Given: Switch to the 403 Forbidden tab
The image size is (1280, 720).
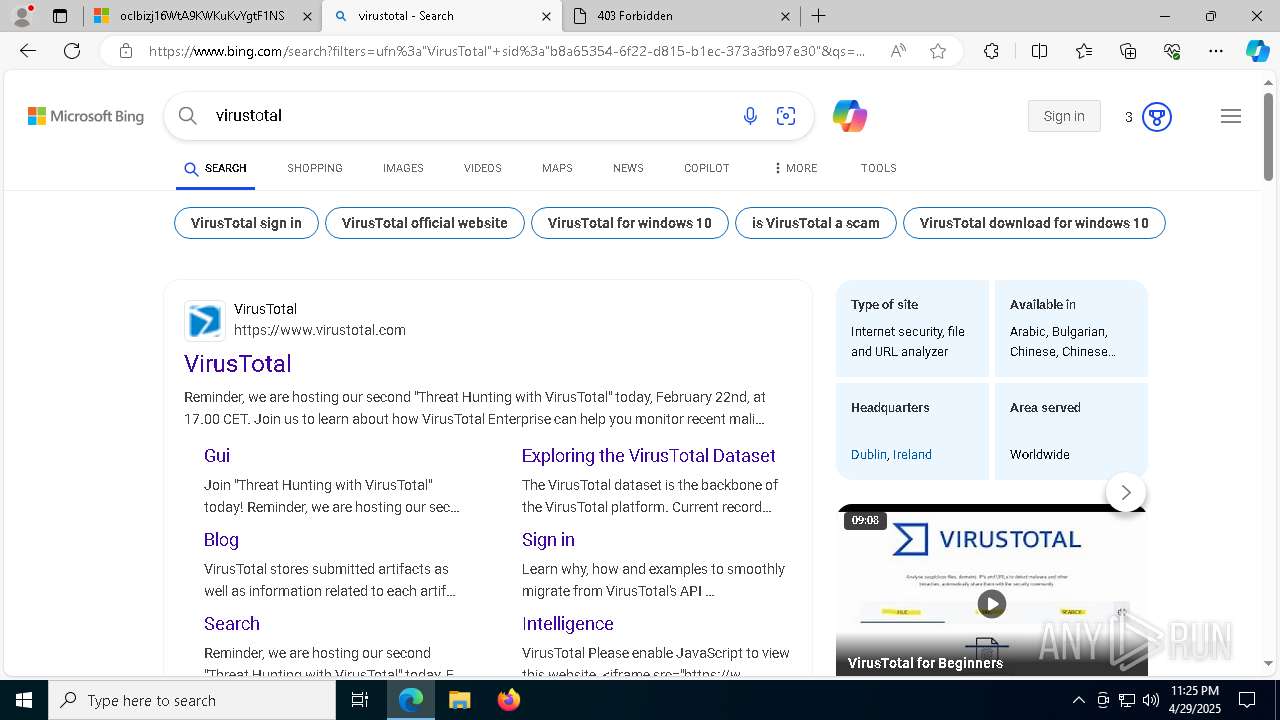Looking at the screenshot, I should 683,16.
